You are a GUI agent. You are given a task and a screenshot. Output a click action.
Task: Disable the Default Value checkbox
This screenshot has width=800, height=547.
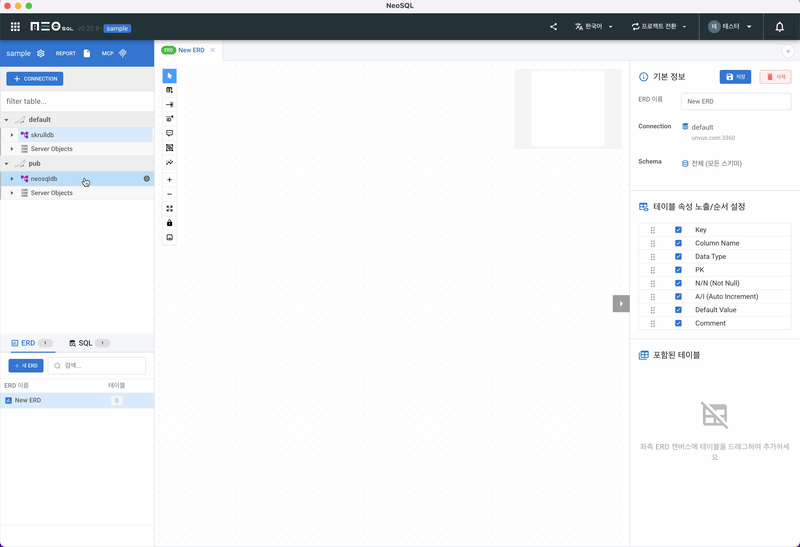tap(678, 310)
